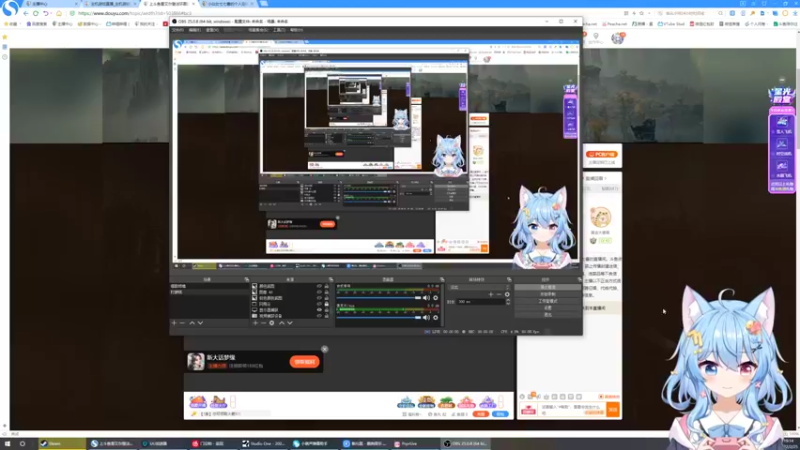
Task: Pop out the Scenes dock panel
Action: pos(246,280)
